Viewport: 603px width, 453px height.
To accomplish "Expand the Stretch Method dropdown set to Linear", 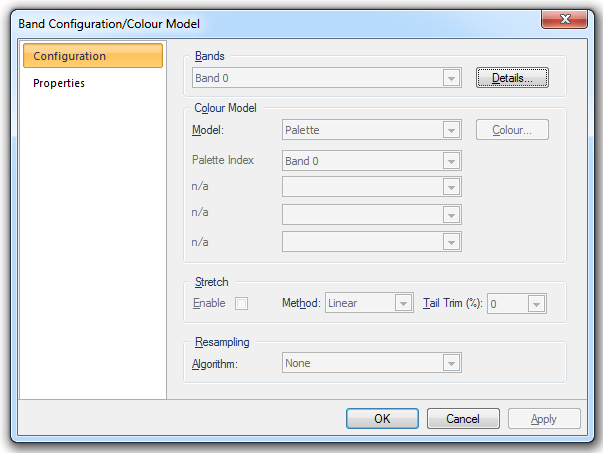I will (369, 303).
